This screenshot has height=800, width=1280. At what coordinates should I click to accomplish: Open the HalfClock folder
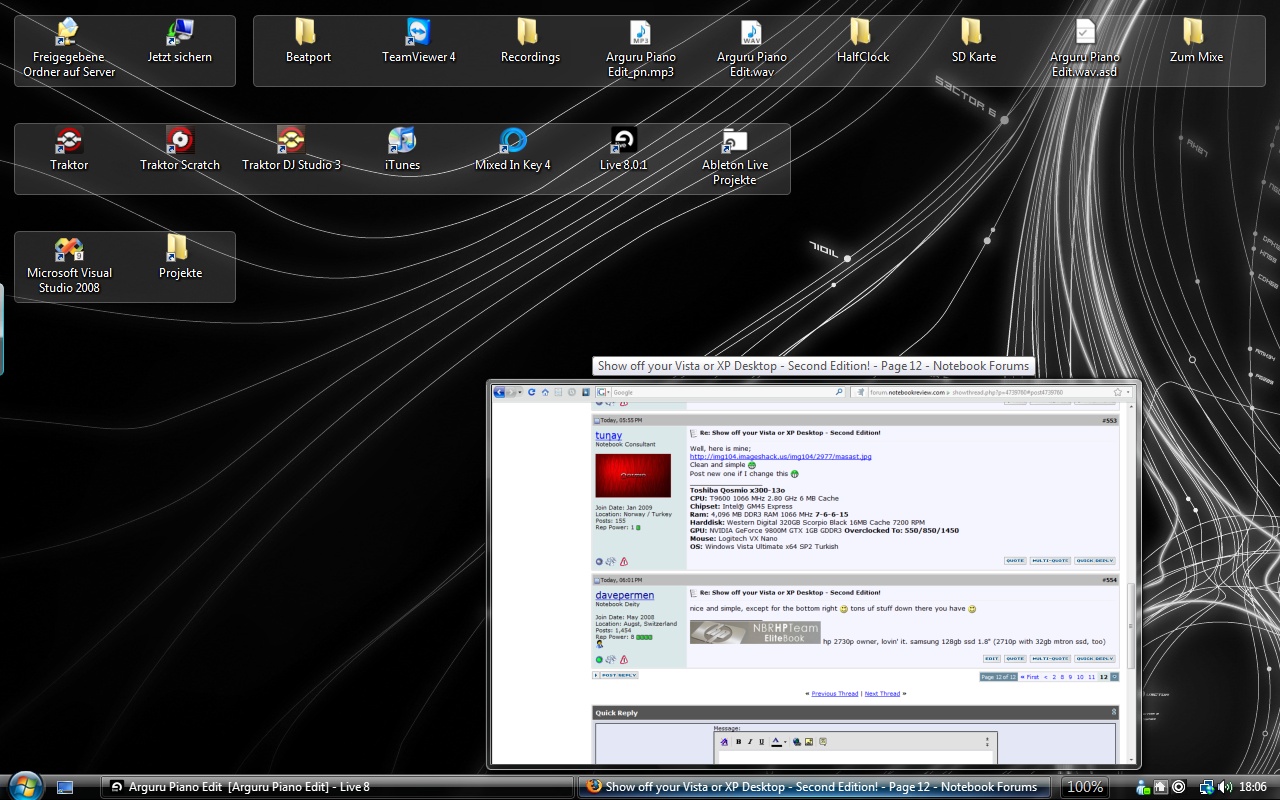(863, 42)
